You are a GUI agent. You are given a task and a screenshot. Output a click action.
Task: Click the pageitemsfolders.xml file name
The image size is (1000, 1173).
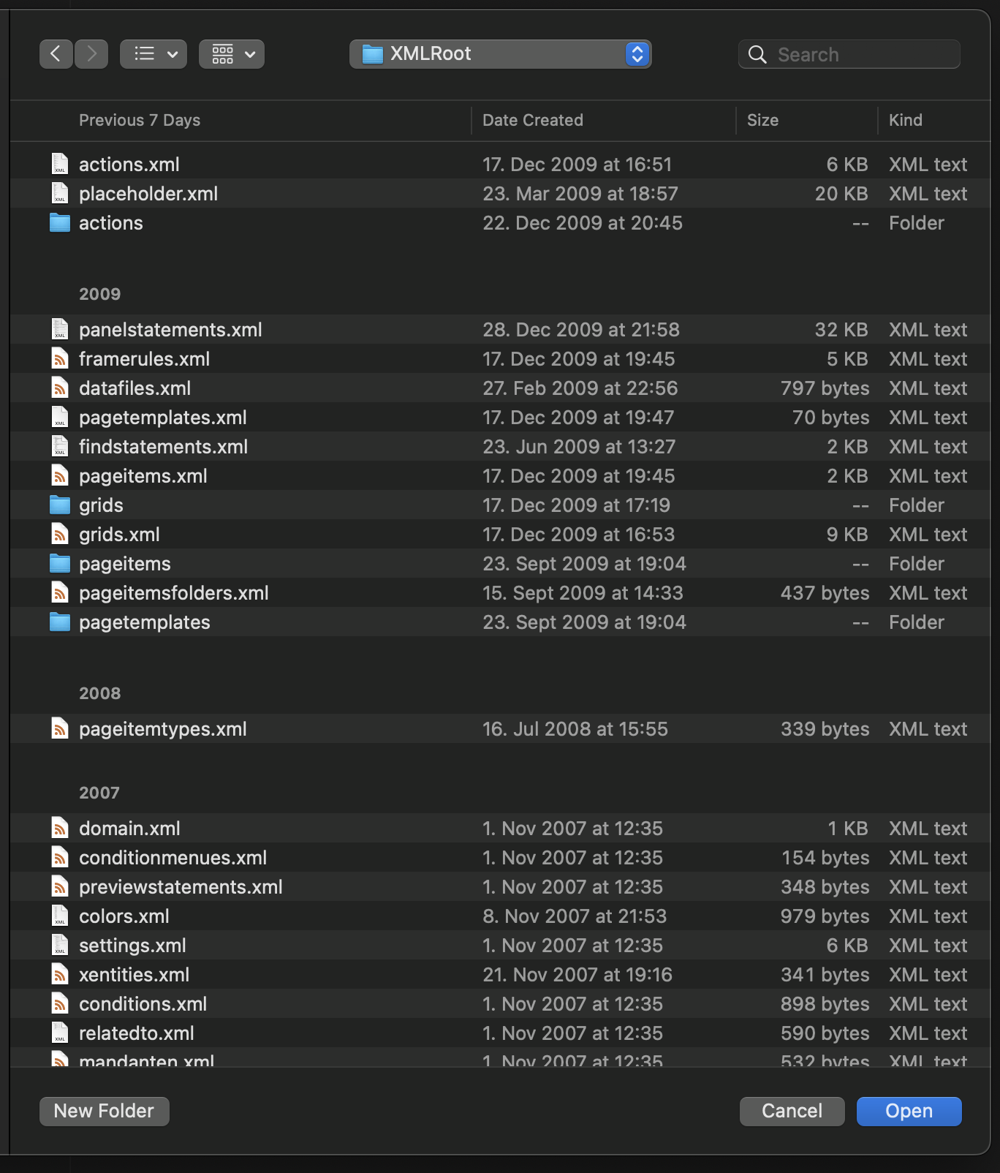tap(174, 592)
